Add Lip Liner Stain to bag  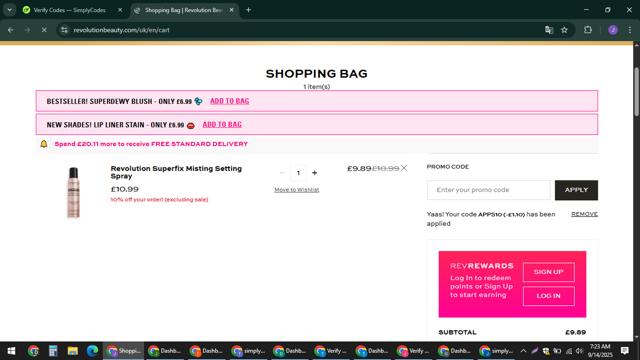pyautogui.click(x=222, y=124)
